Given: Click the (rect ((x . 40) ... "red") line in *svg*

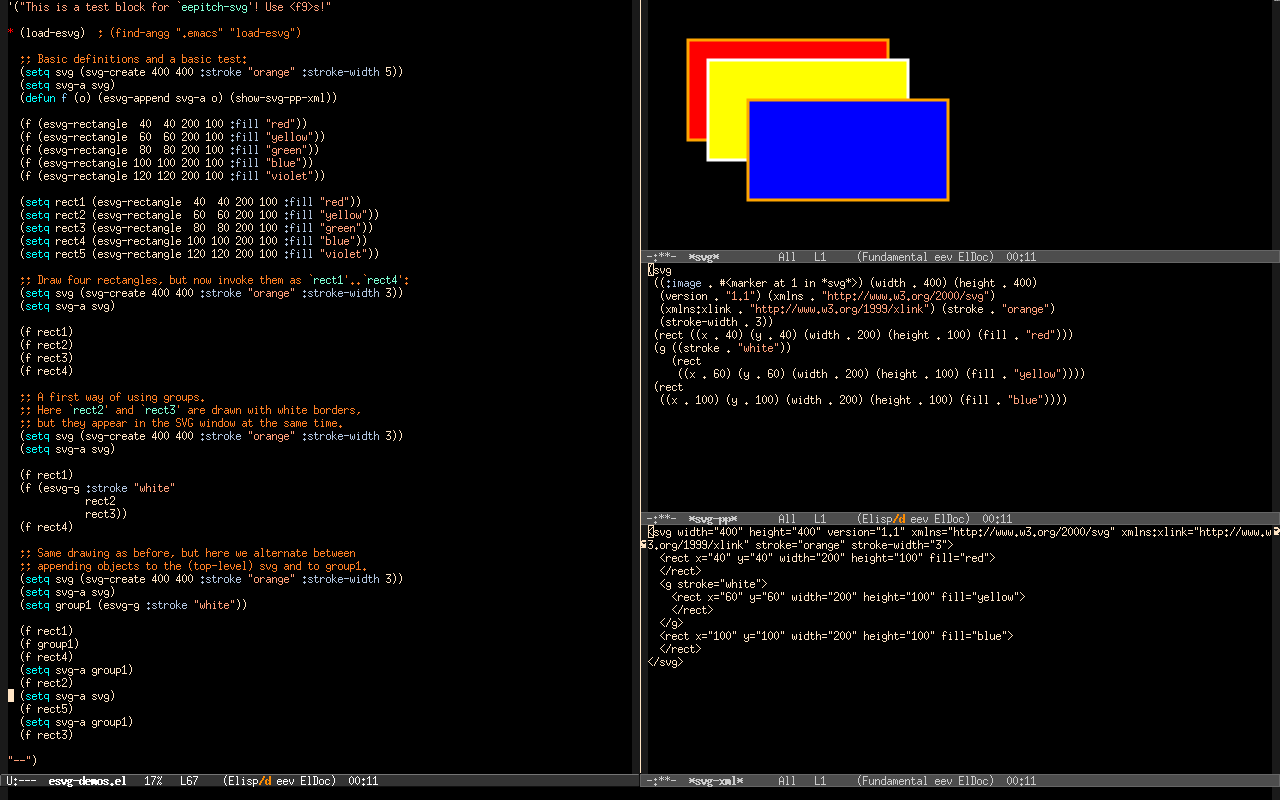Looking at the screenshot, I should tap(864, 335).
